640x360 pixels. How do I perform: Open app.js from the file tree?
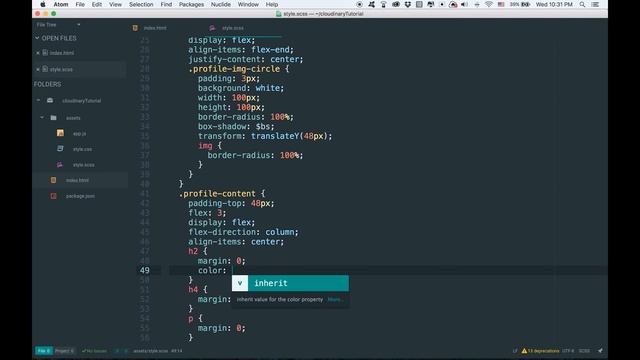pos(80,133)
